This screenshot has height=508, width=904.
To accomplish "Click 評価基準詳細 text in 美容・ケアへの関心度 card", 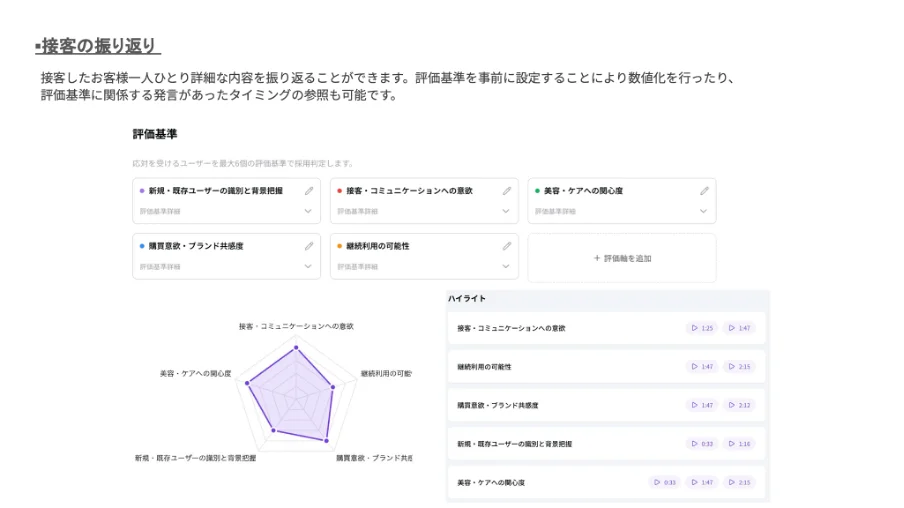I will (556, 212).
